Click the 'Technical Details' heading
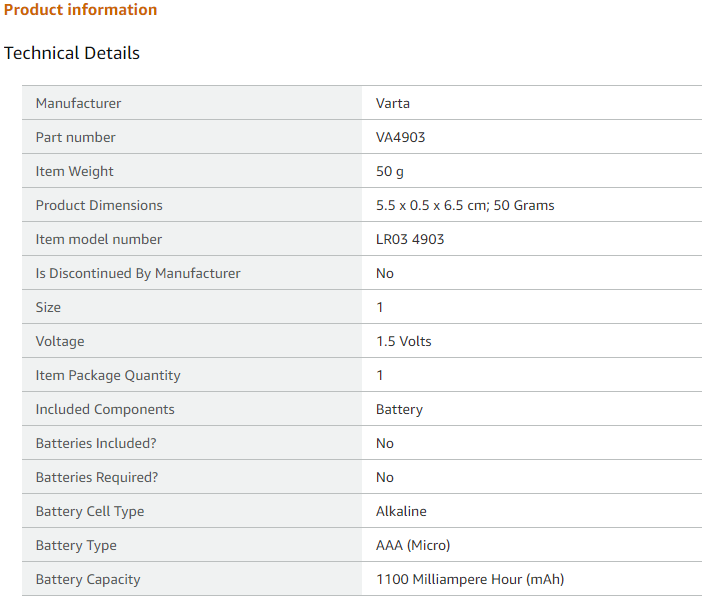Image resolution: width=722 pixels, height=616 pixels. click(x=72, y=53)
